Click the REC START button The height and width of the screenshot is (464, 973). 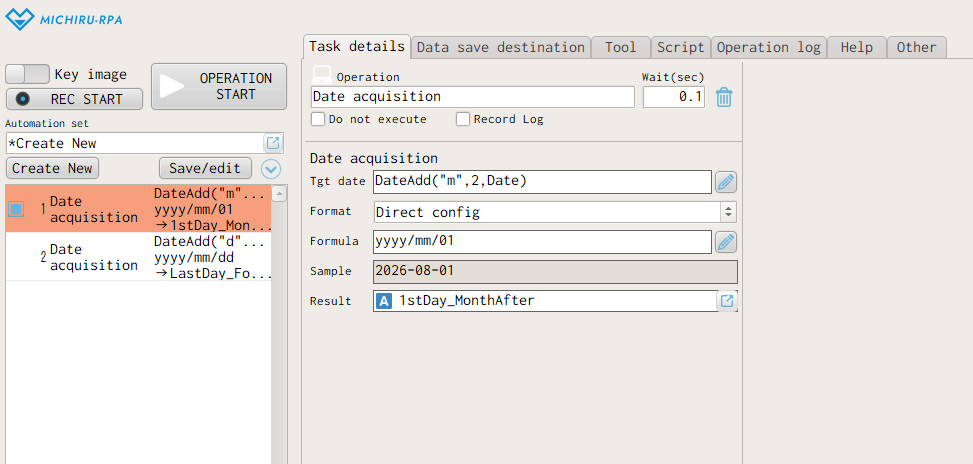[x=74, y=99]
